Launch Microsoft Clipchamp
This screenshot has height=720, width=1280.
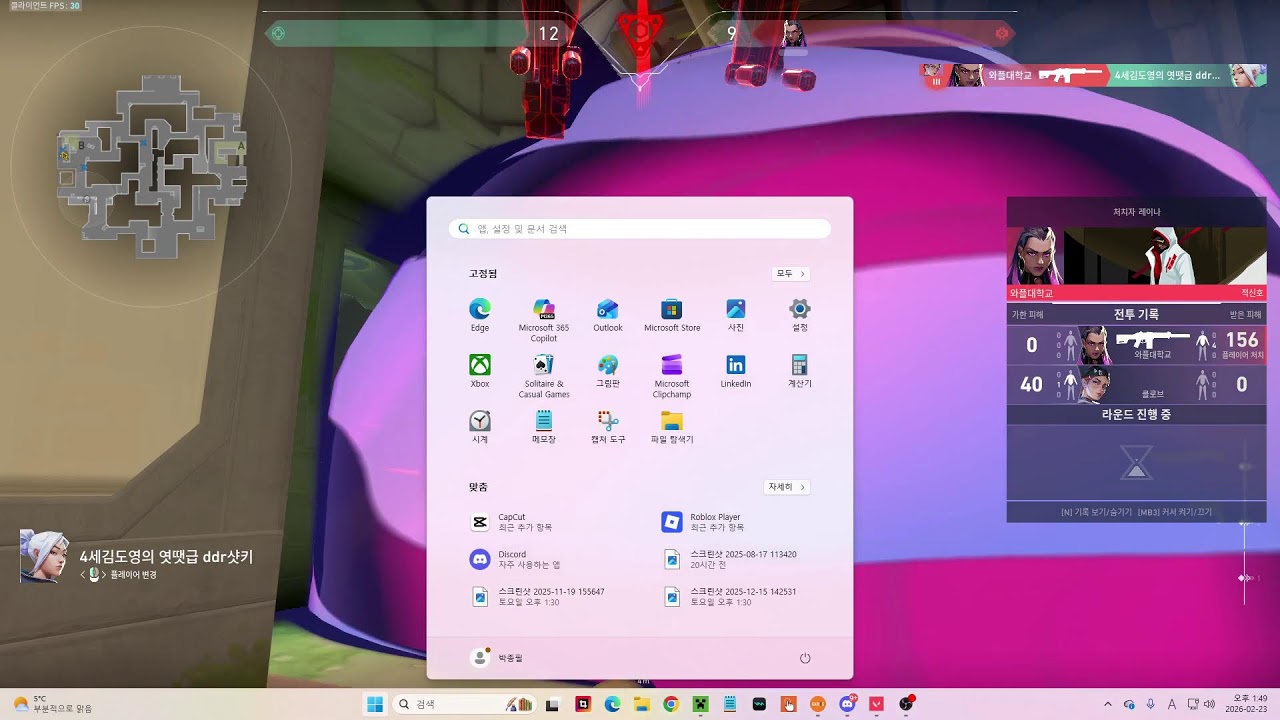672,376
